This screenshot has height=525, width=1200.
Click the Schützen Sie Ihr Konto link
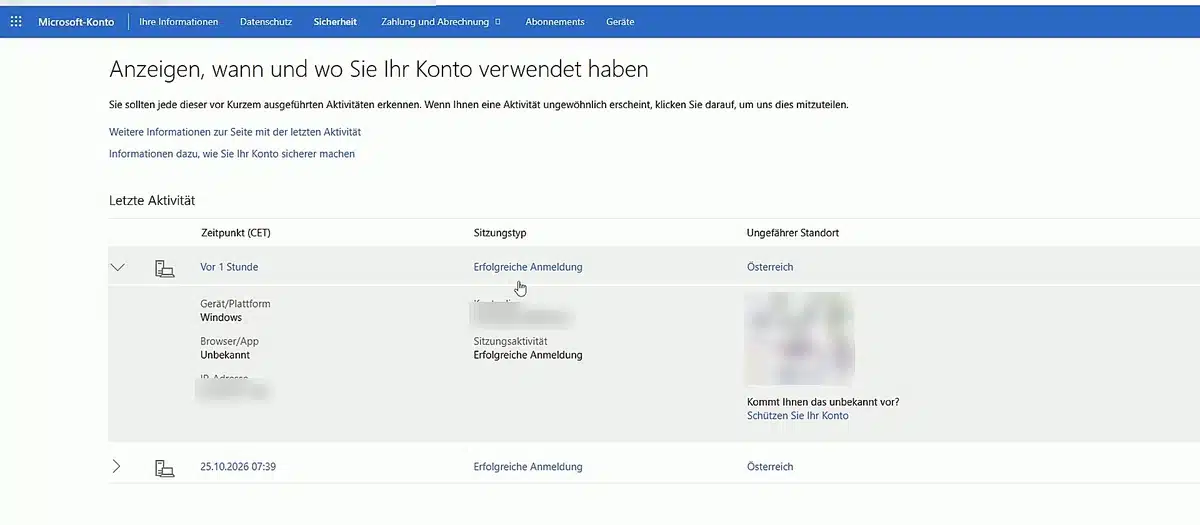click(x=798, y=415)
